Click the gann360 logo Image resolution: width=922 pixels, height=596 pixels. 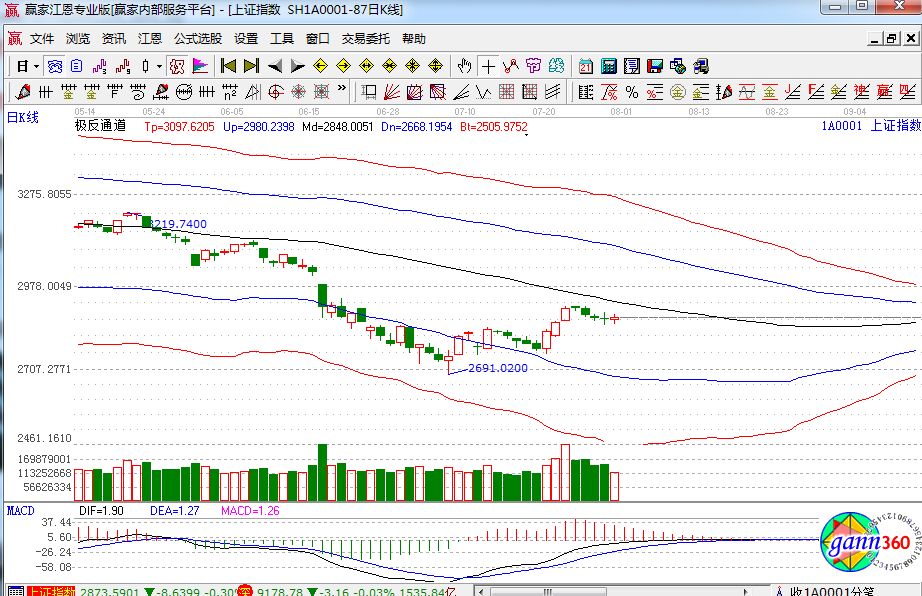click(x=862, y=545)
